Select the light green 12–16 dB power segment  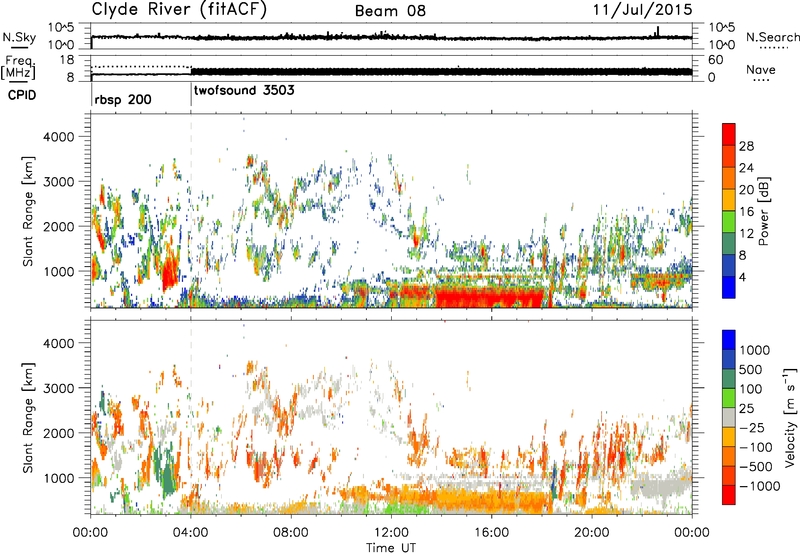pos(729,222)
